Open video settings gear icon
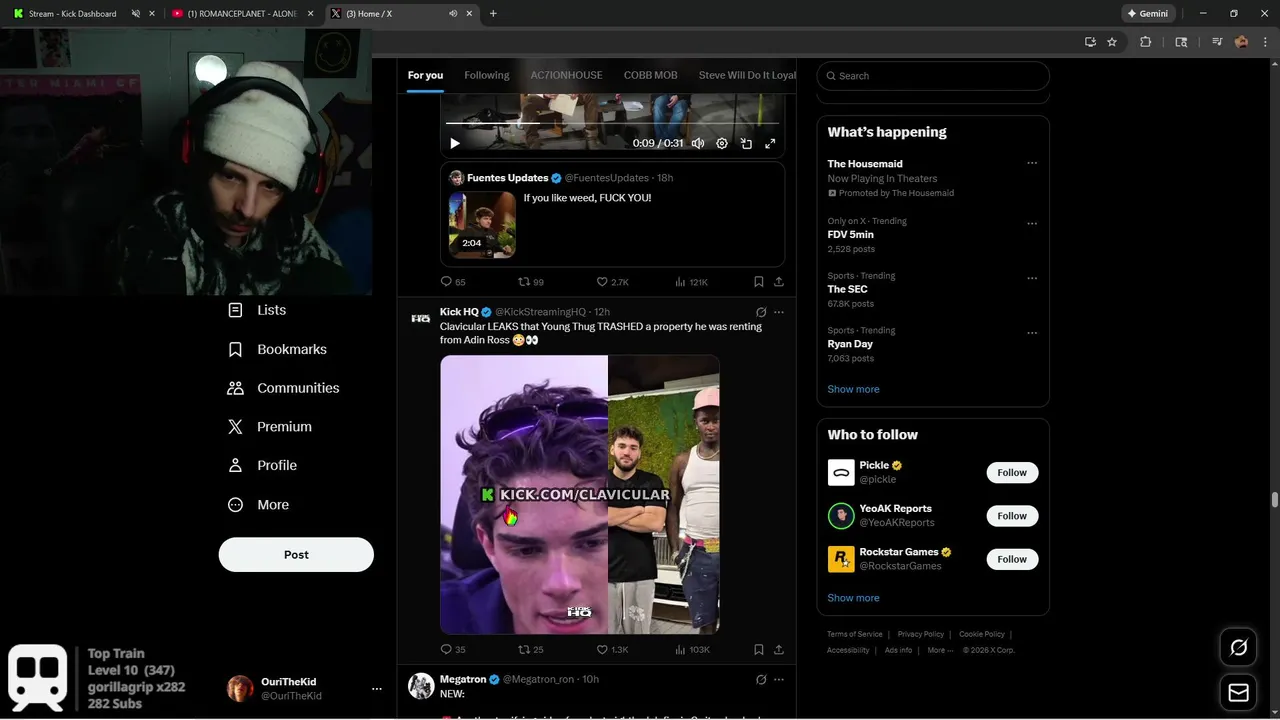 (x=722, y=143)
